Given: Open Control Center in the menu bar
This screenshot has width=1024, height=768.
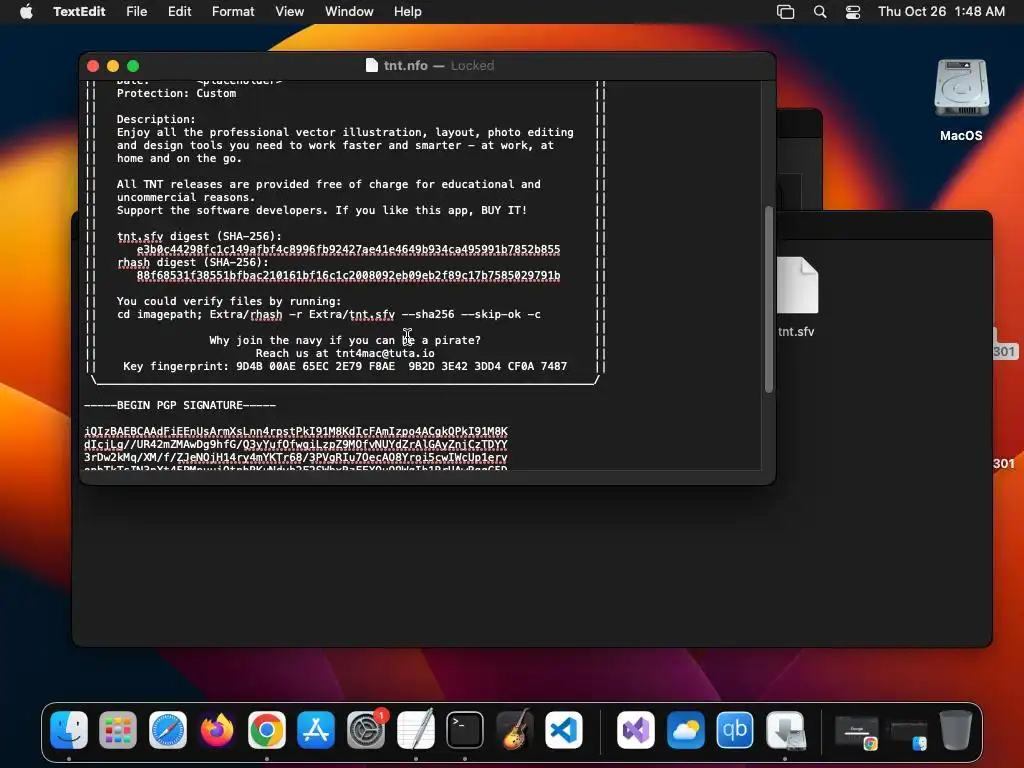Looking at the screenshot, I should coord(853,12).
